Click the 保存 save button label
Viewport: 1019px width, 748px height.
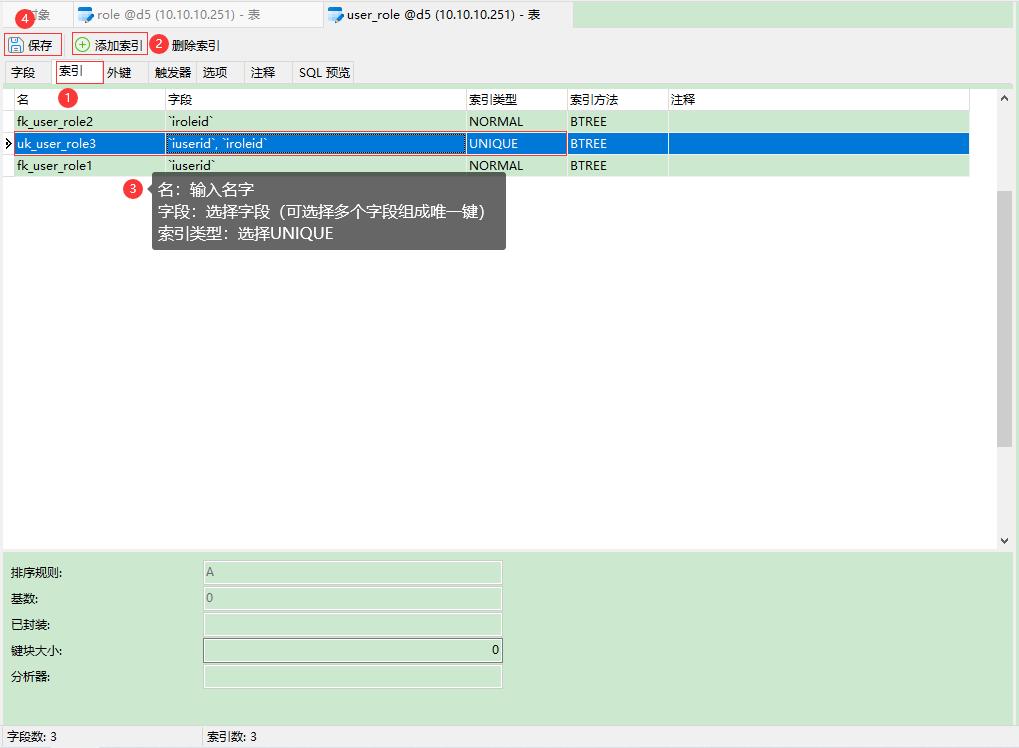point(40,45)
